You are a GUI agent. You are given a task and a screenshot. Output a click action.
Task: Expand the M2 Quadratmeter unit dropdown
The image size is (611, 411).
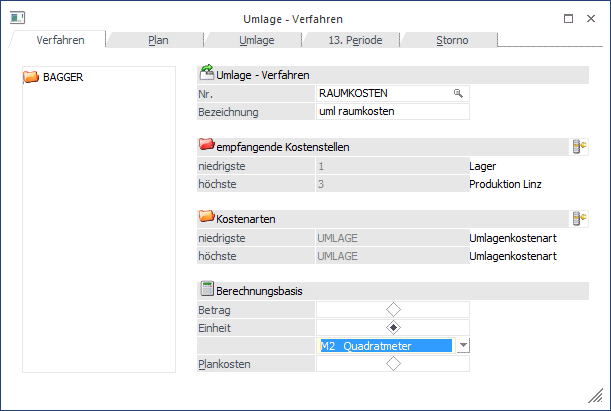[x=463, y=346]
